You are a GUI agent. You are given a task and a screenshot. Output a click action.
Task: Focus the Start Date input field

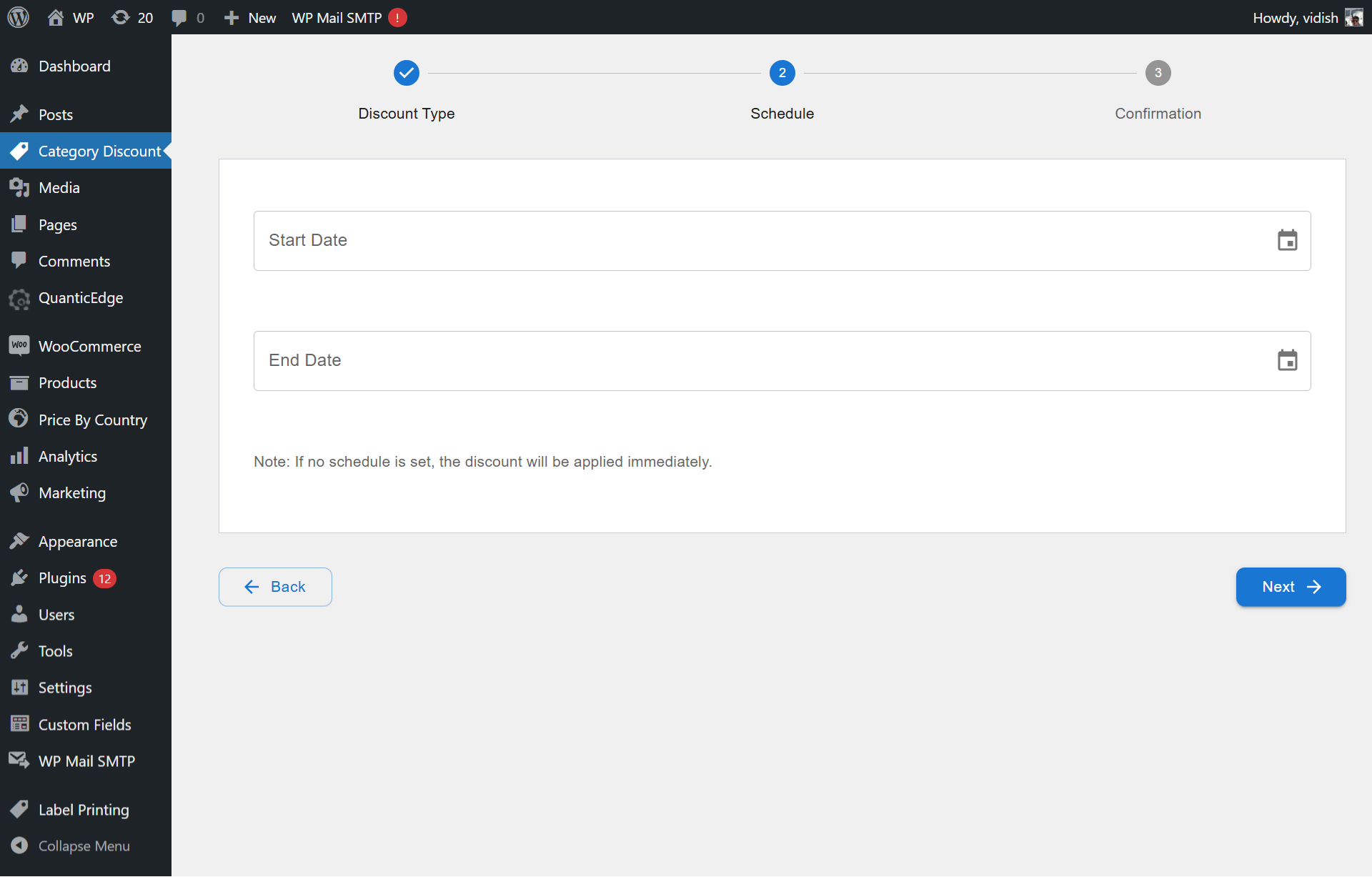[x=757, y=240]
